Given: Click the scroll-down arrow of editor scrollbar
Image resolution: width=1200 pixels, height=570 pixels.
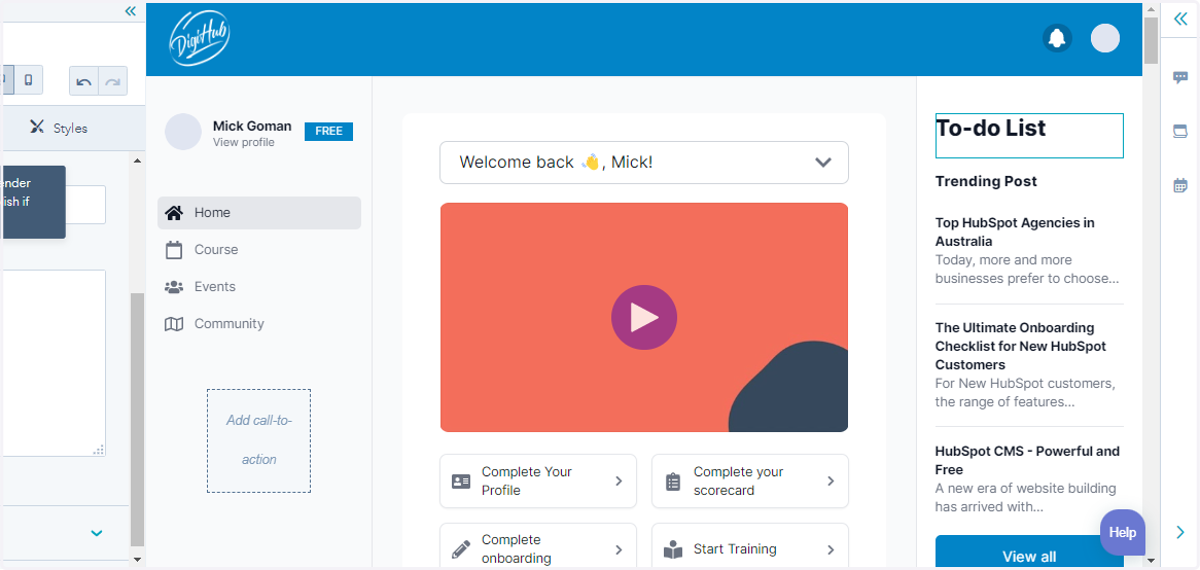Looking at the screenshot, I should [x=137, y=560].
